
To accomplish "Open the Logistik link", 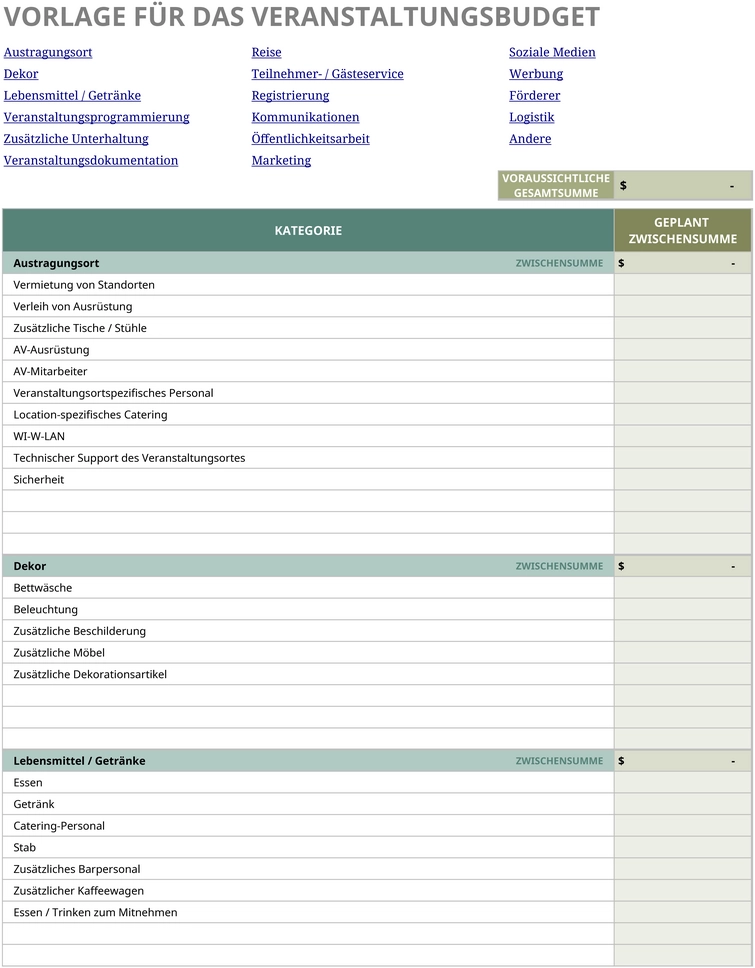I will pos(532,117).
